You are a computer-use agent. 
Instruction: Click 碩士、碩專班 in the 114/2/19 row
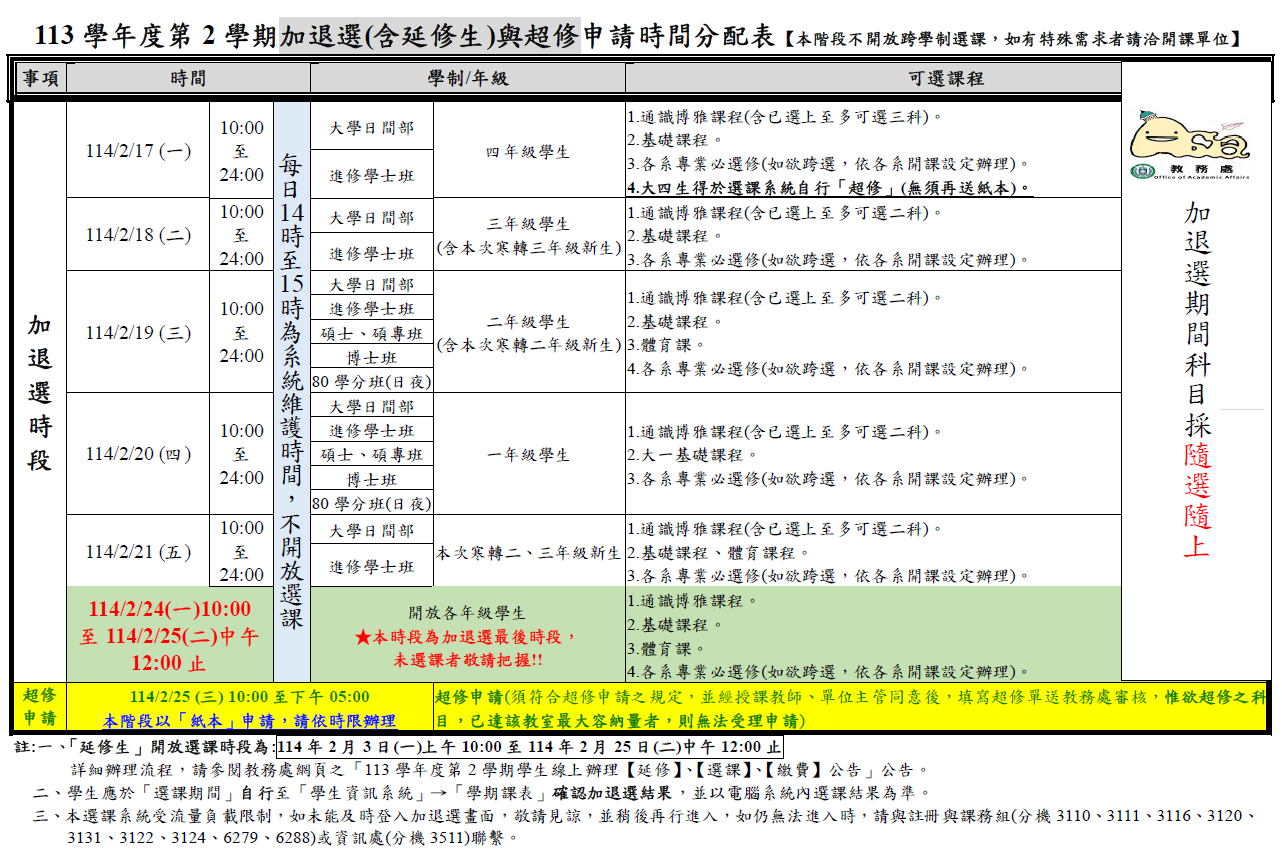(x=372, y=333)
